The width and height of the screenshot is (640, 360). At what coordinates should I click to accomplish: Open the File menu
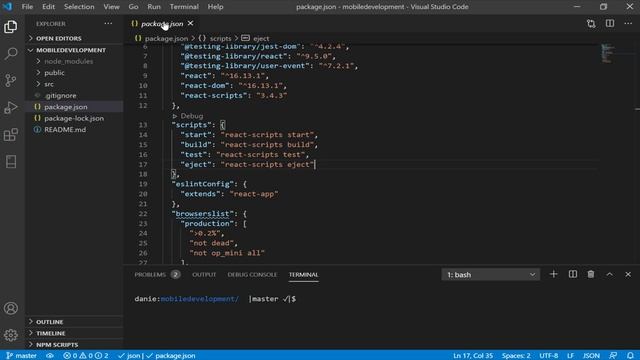[27, 7]
